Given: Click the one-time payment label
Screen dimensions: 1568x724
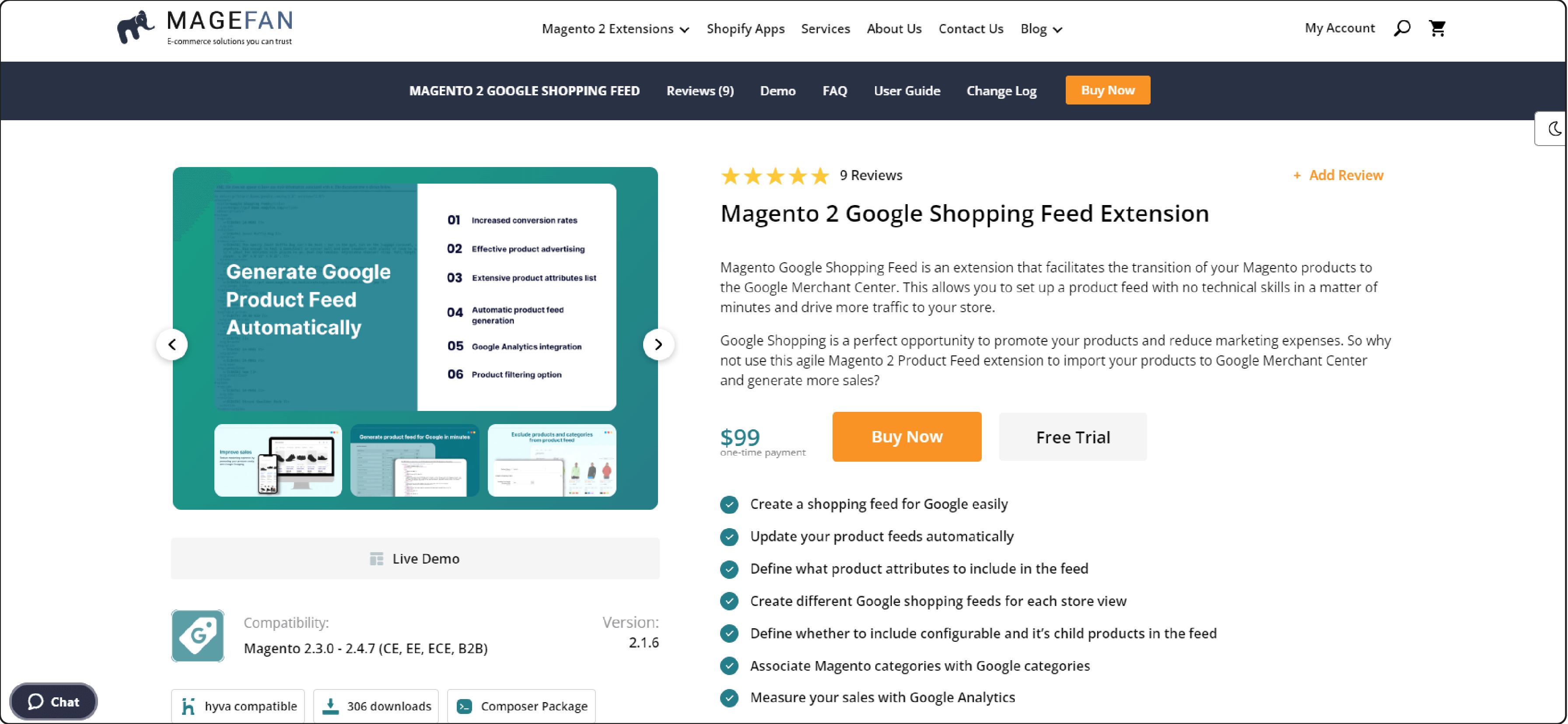Looking at the screenshot, I should 763,452.
